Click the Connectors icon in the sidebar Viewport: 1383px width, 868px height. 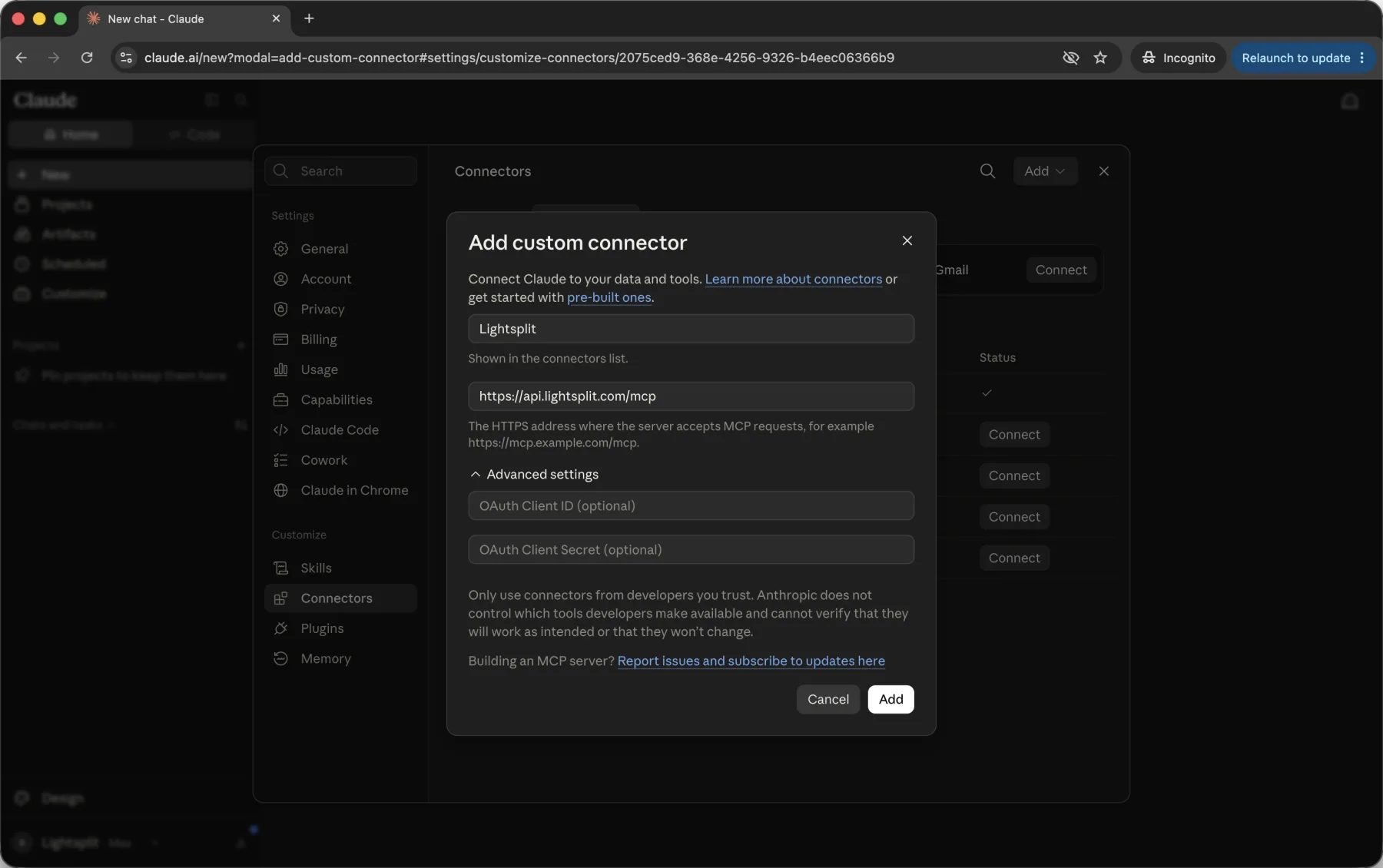coord(281,598)
